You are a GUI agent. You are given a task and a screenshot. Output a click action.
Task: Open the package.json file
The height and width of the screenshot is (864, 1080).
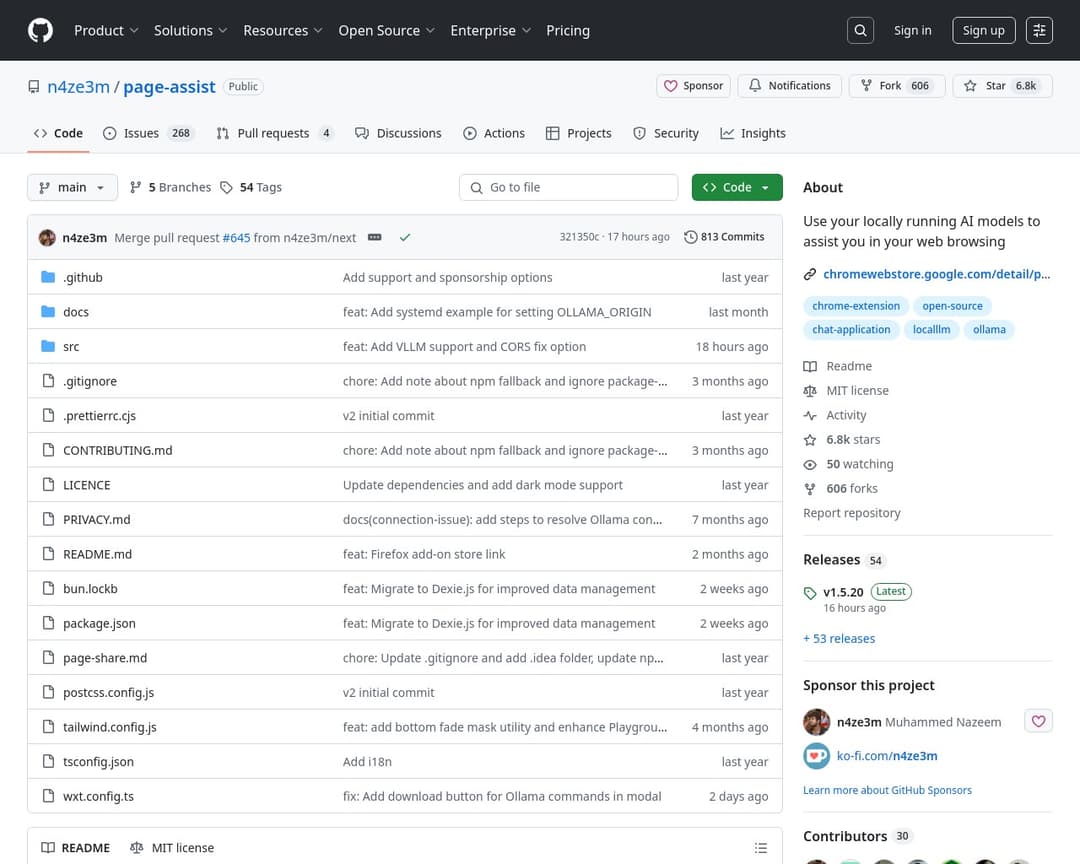(99, 624)
